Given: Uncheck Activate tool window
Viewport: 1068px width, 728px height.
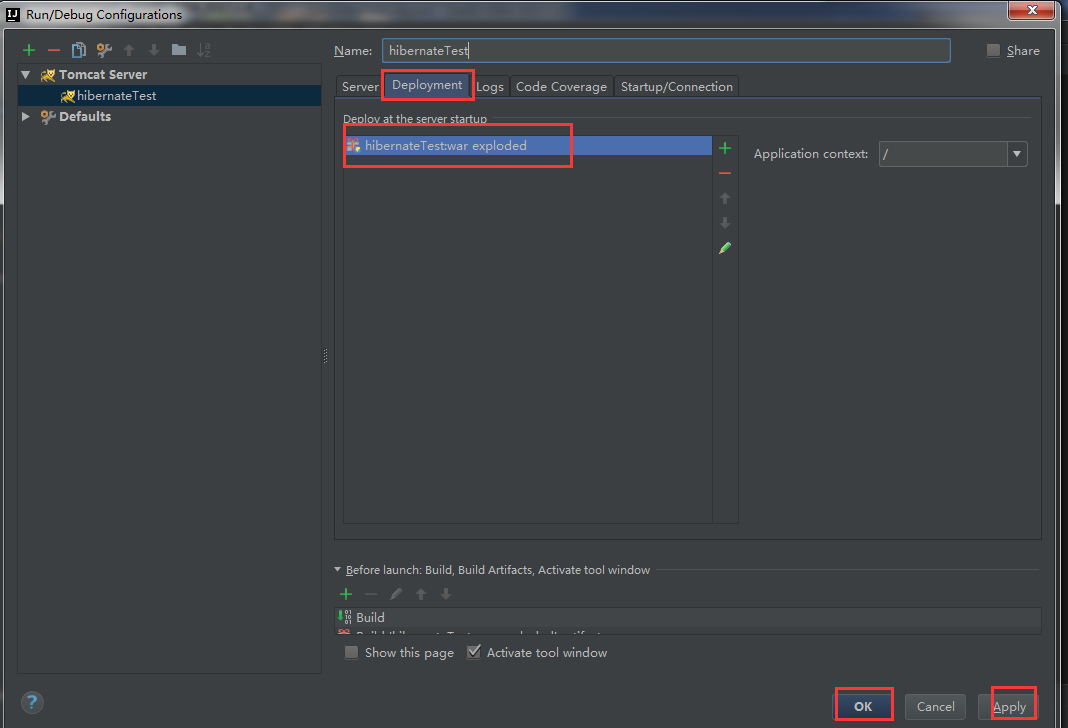Looking at the screenshot, I should click(473, 652).
